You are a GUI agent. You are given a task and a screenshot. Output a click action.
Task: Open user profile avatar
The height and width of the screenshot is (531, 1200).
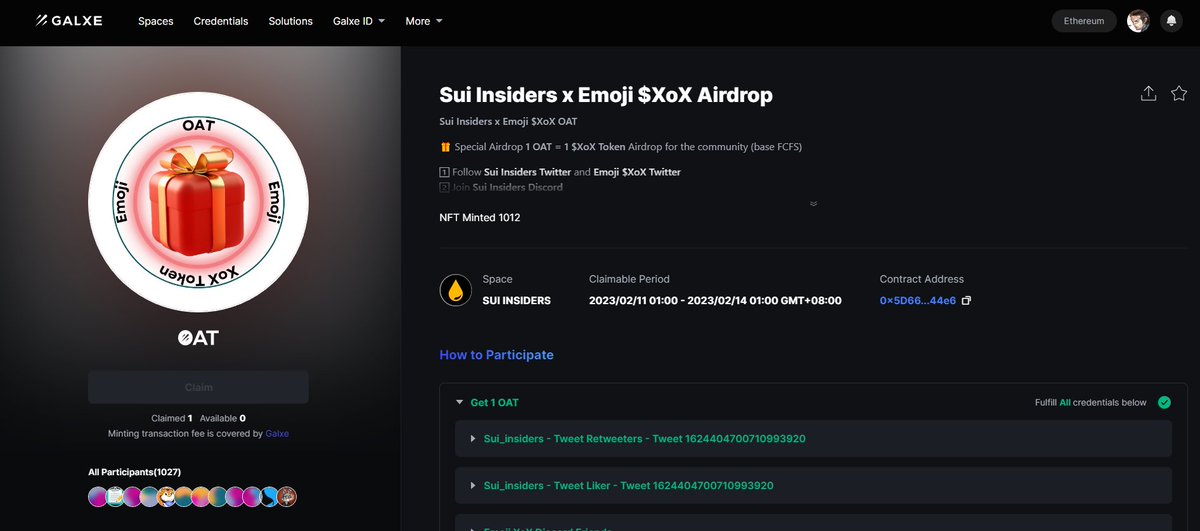(x=1138, y=21)
